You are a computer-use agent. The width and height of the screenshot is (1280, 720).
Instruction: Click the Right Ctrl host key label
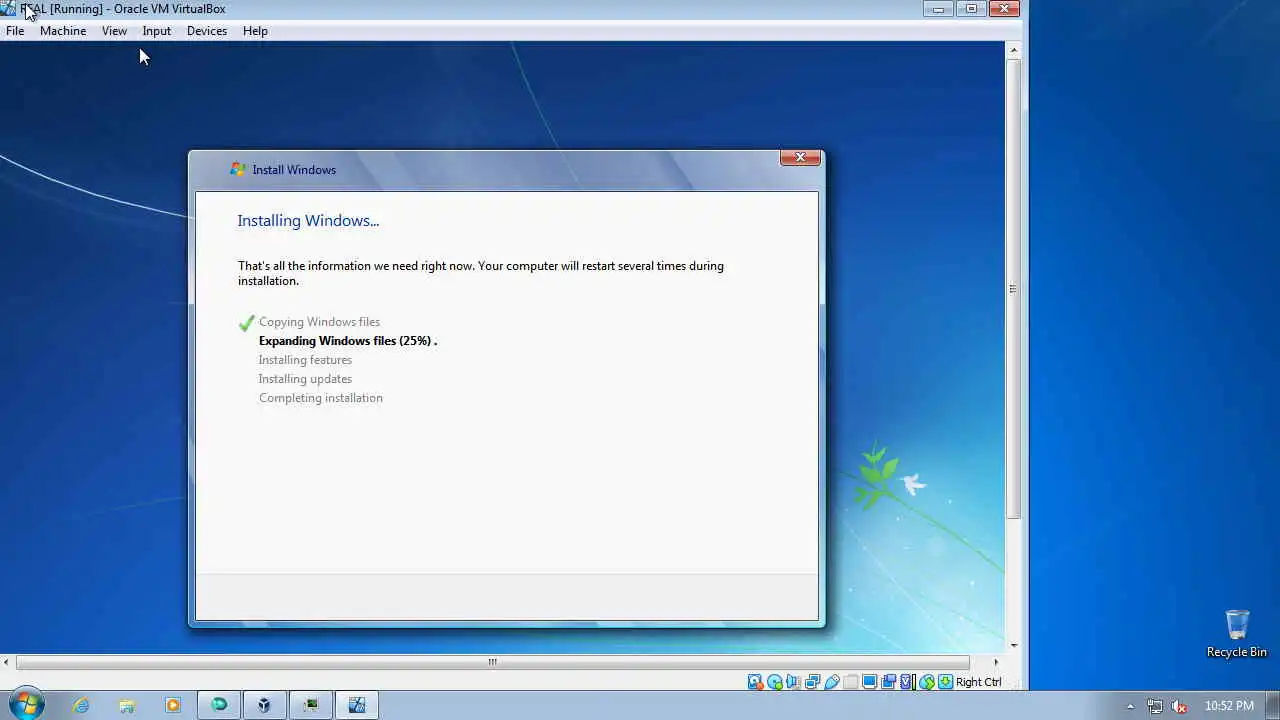coord(979,682)
